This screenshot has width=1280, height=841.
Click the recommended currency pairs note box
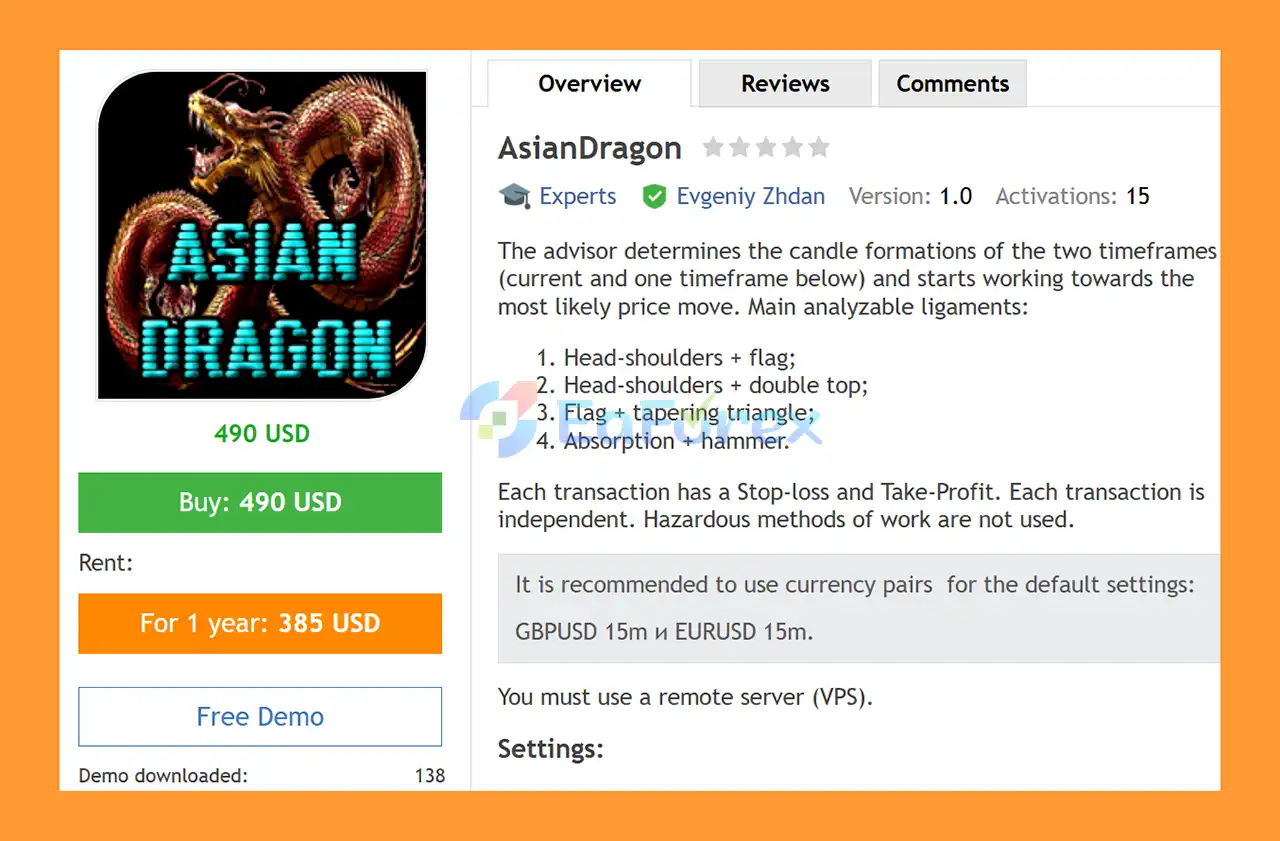coord(859,608)
